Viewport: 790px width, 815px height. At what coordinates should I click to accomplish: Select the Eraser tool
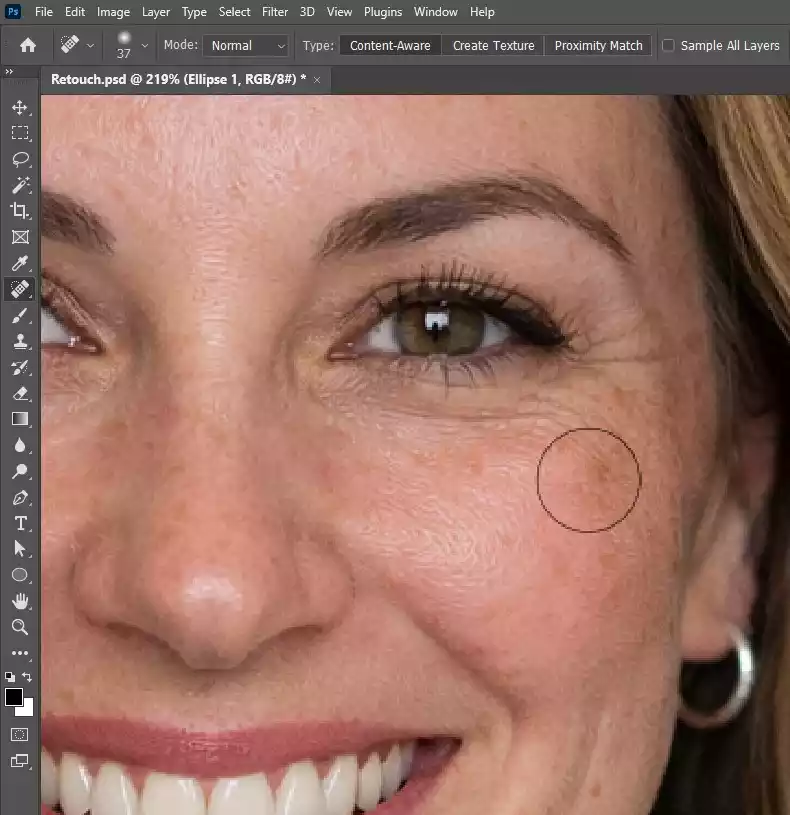click(20, 393)
